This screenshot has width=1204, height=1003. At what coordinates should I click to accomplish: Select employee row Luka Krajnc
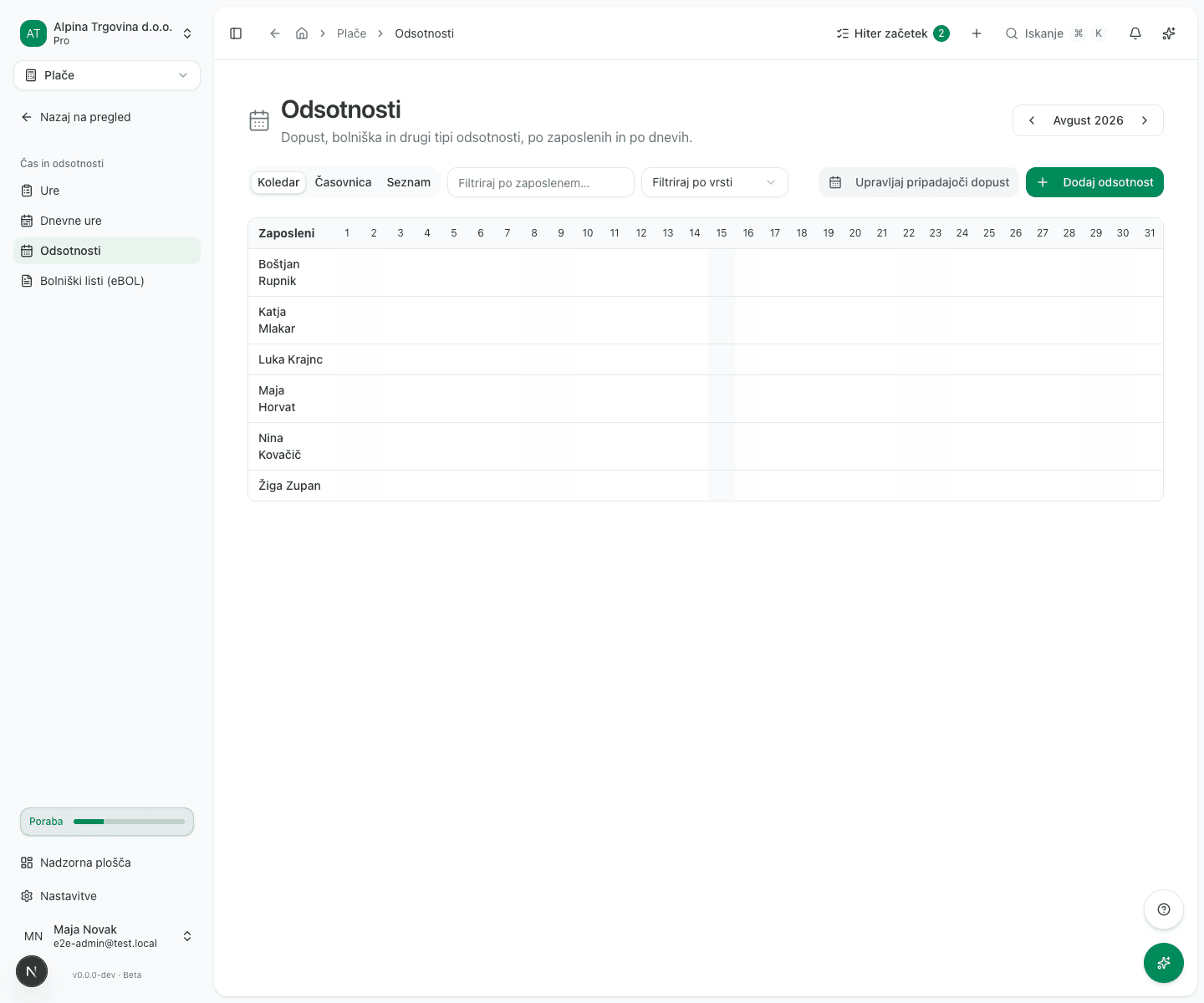pos(706,359)
